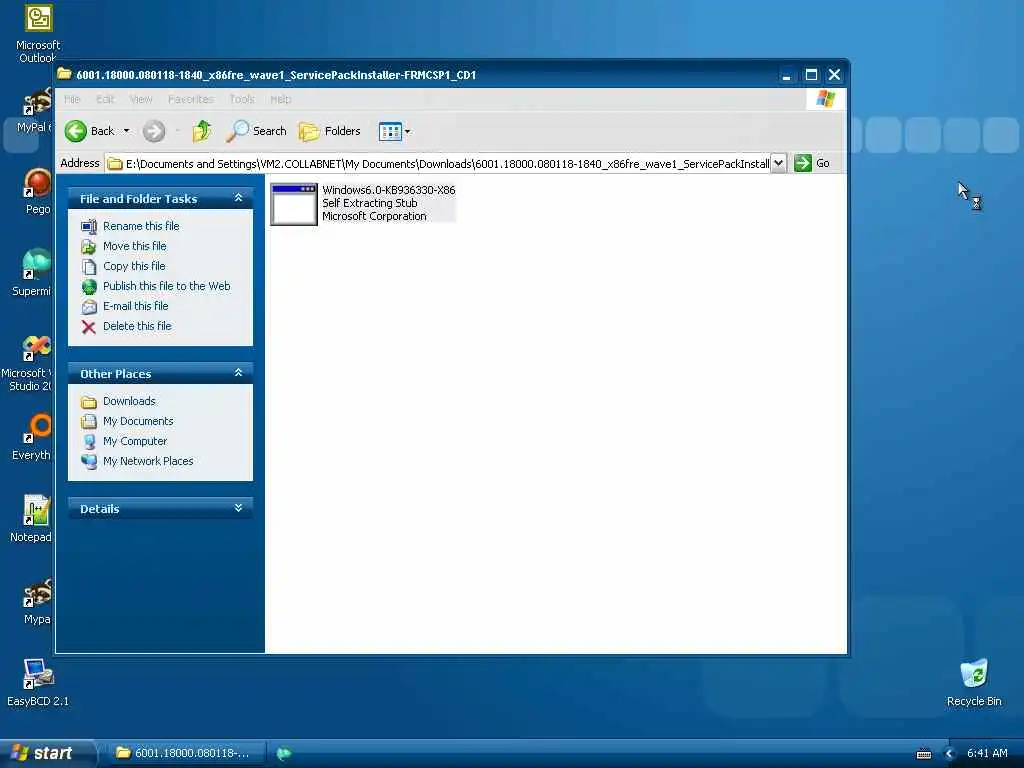The width and height of the screenshot is (1024, 768).
Task: Open the Favorites menu
Action: pos(191,99)
